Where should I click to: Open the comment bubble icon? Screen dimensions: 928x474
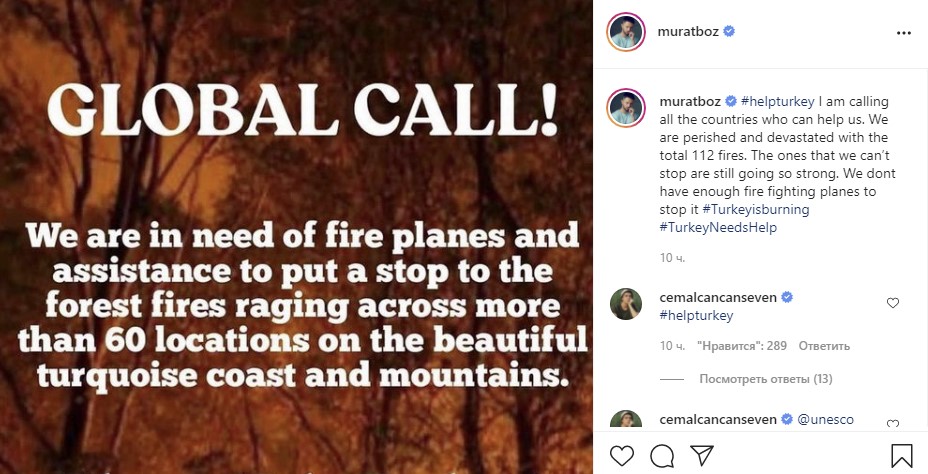[661, 457]
